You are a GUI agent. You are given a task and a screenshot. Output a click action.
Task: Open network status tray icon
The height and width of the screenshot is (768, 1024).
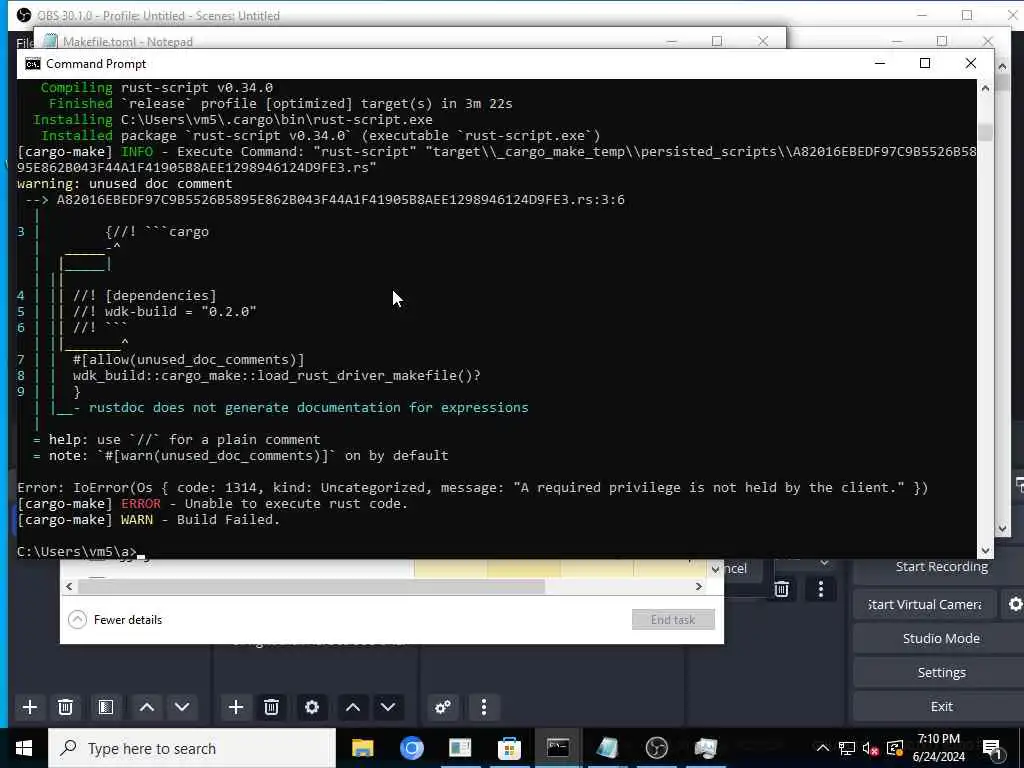click(847, 748)
